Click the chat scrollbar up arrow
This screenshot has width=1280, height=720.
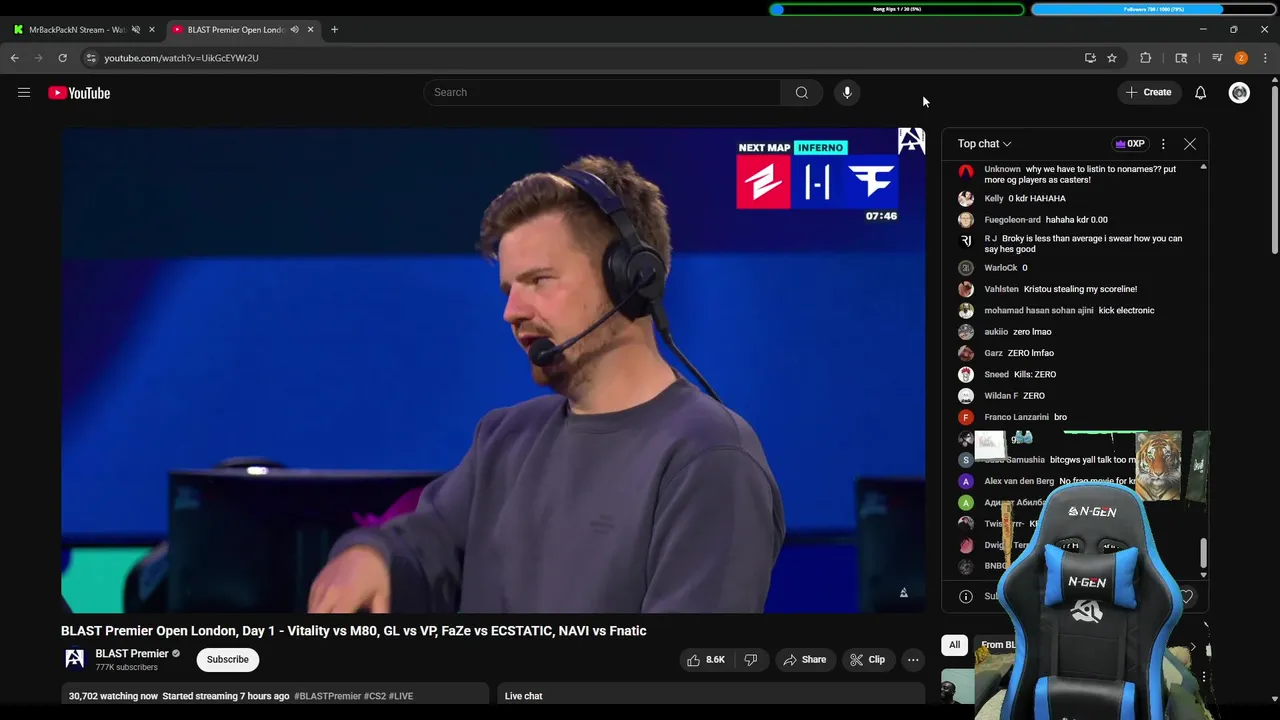point(1203,166)
